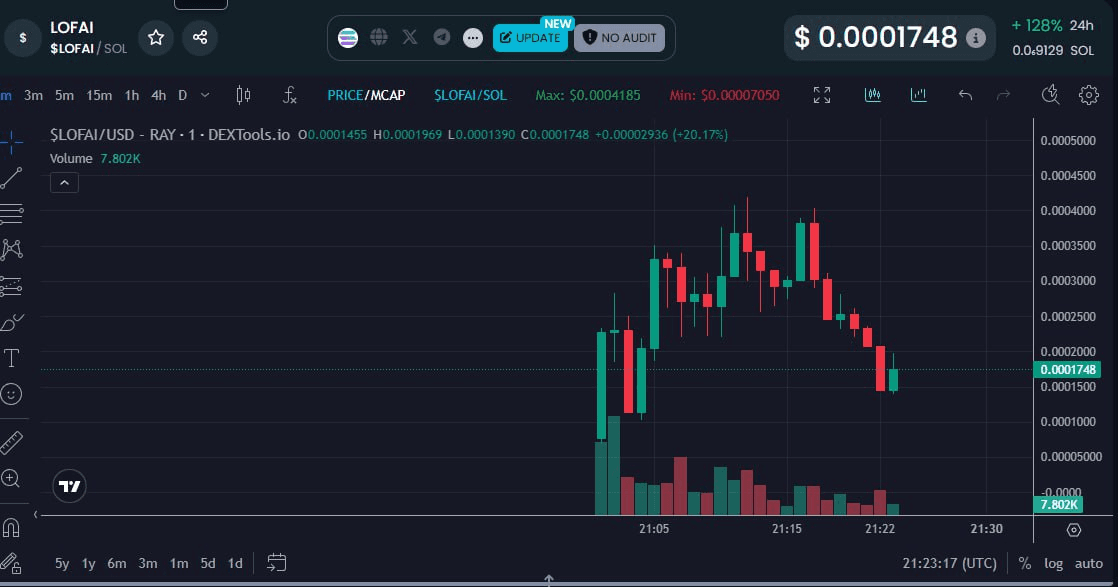This screenshot has width=1118, height=587.
Task: Select the 15m chart interval
Action: point(99,95)
